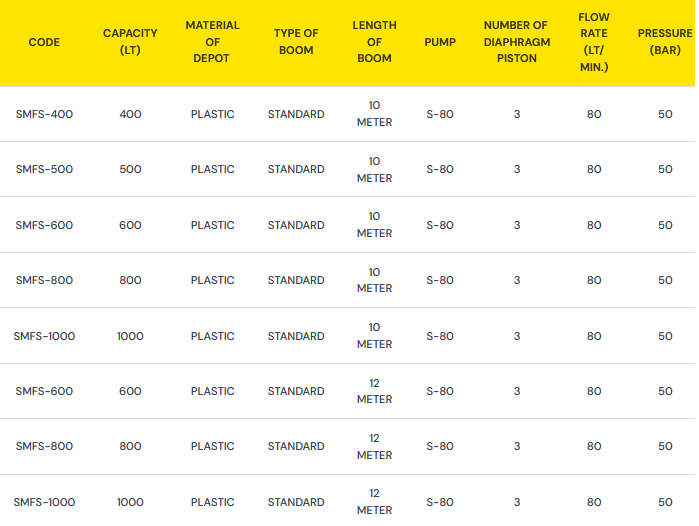Click PLASTIC in the SMFS-500 row
This screenshot has height=526, width=699.
(212, 169)
